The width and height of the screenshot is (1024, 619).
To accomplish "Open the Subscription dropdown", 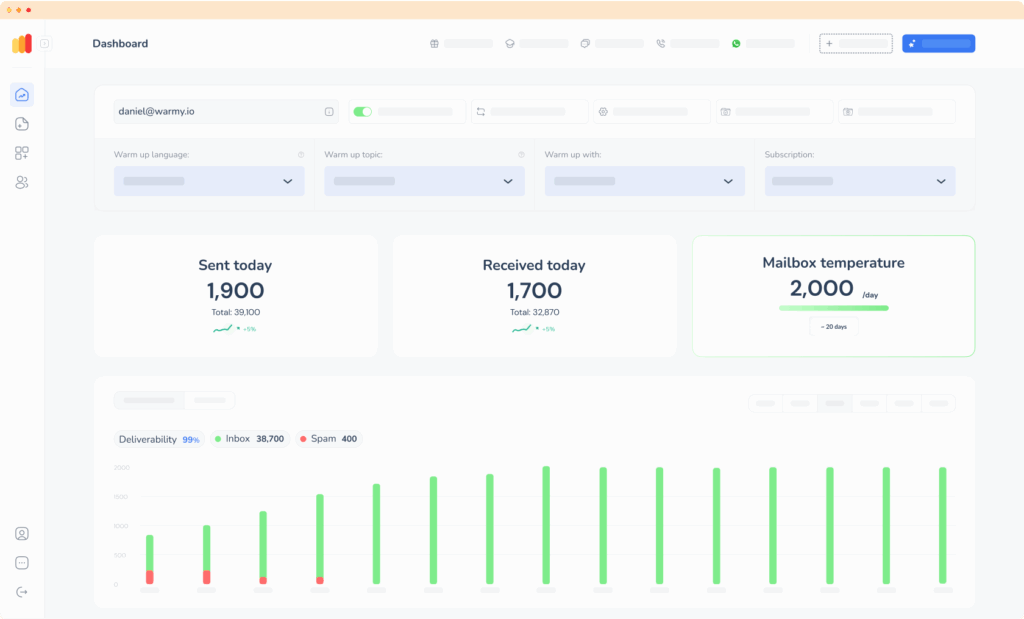I will [860, 181].
